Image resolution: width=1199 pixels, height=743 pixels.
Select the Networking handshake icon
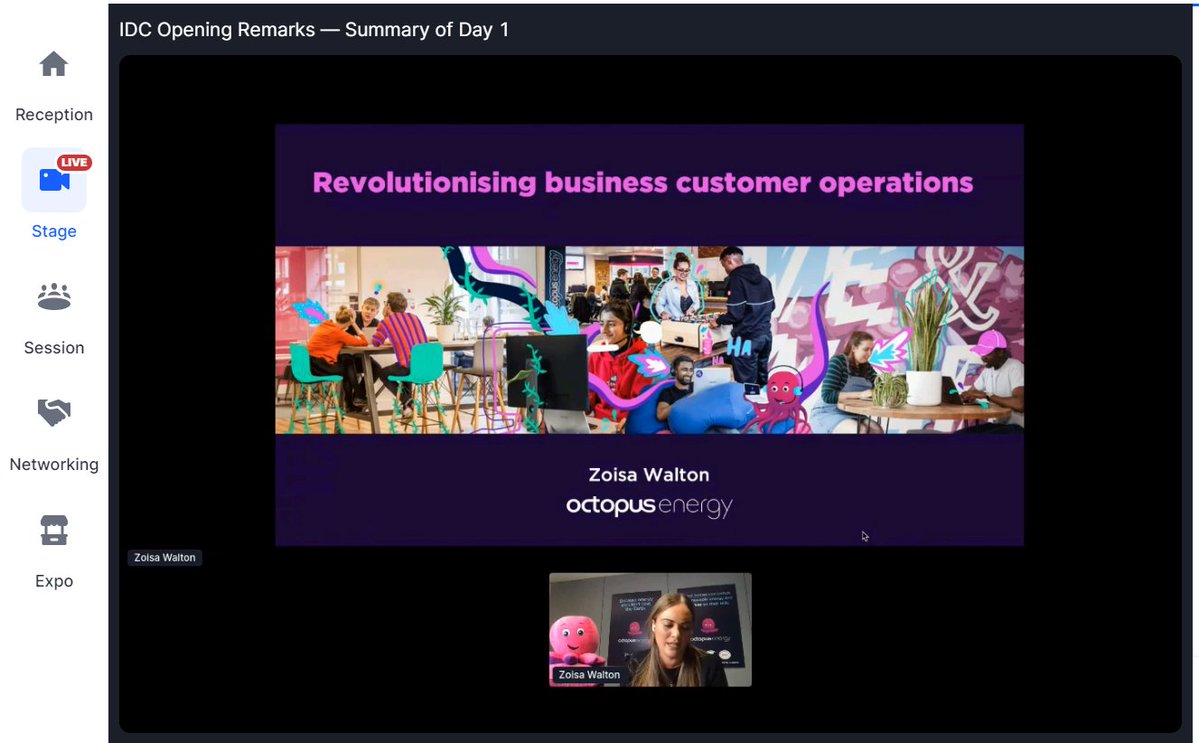54,413
